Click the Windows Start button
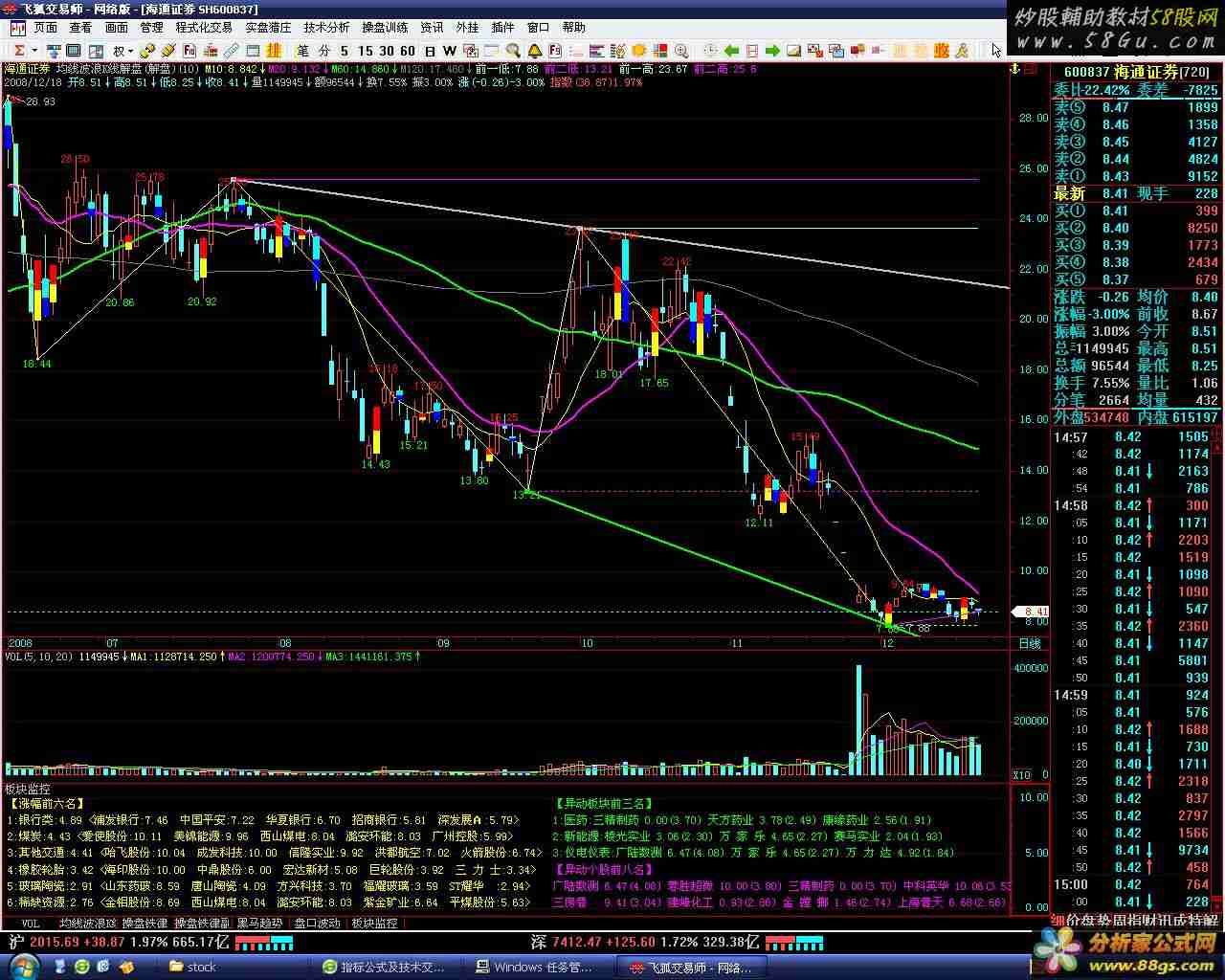 click(23, 966)
